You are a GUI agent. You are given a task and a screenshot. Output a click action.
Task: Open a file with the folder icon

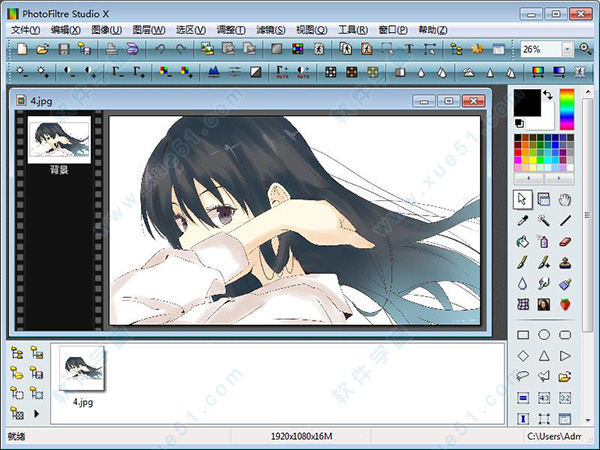pyautogui.click(x=43, y=49)
